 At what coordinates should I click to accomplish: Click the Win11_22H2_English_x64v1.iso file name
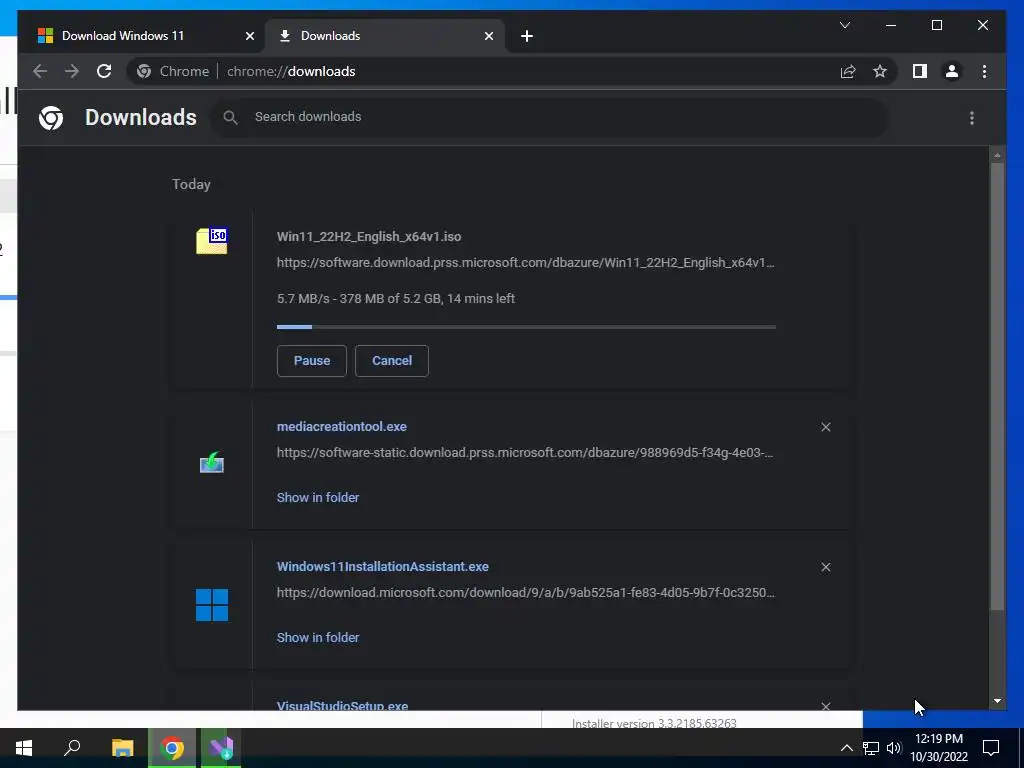pyautogui.click(x=369, y=236)
